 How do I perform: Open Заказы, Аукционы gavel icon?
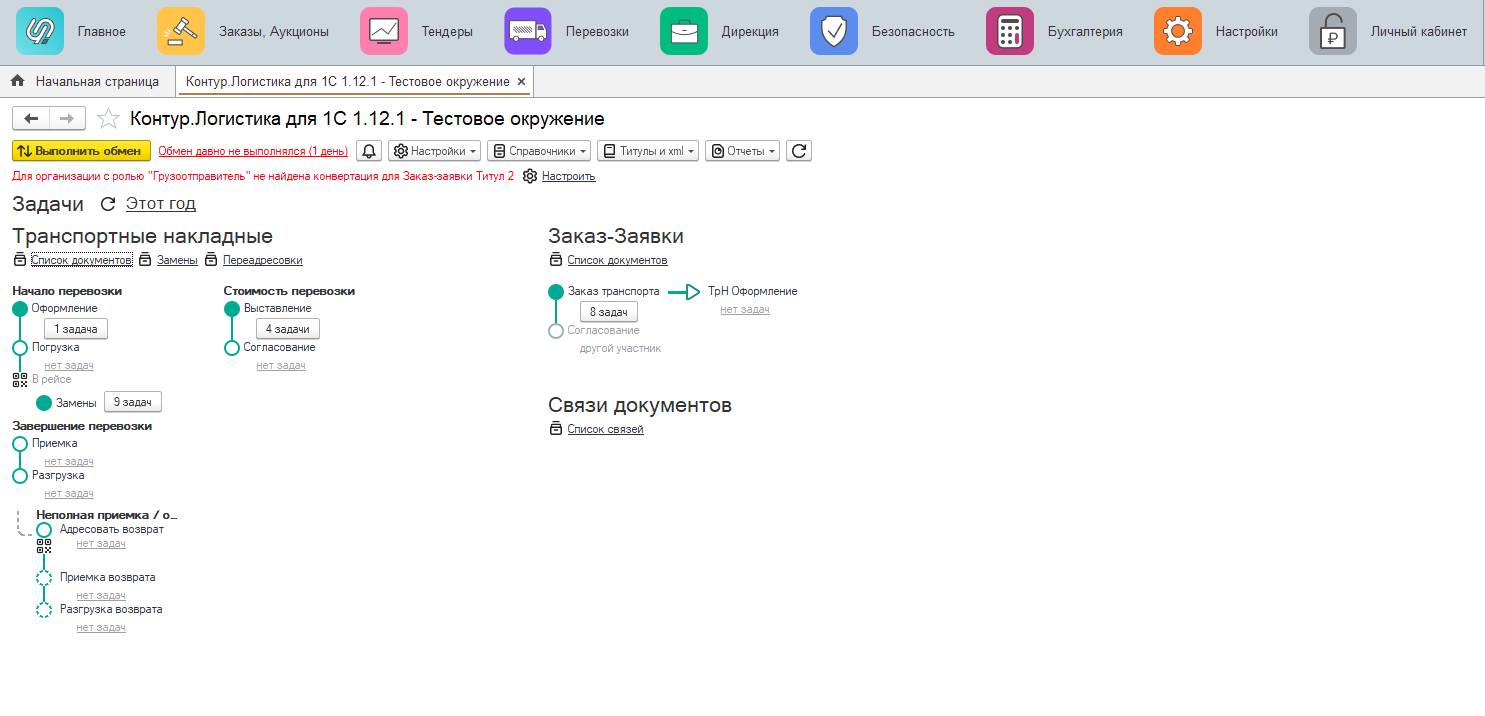tap(181, 31)
